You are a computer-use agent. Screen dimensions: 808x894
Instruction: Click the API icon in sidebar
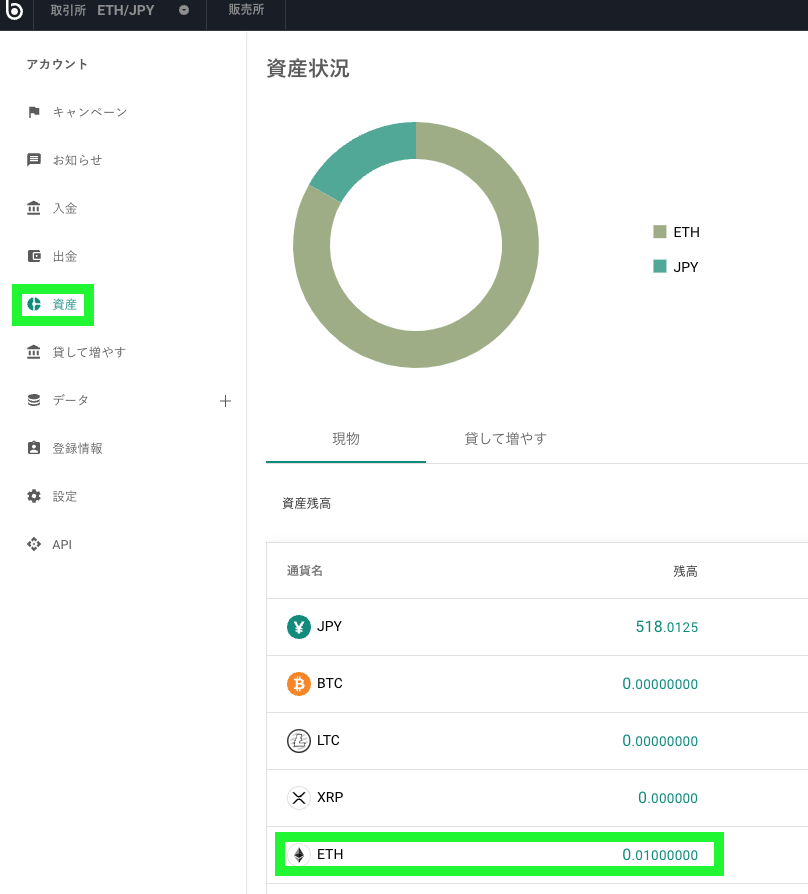click(34, 544)
